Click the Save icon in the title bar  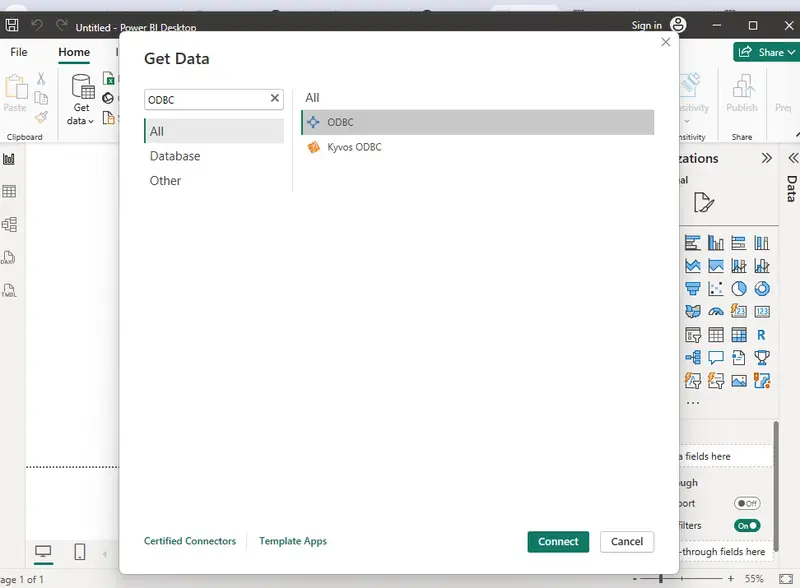[x=12, y=25]
